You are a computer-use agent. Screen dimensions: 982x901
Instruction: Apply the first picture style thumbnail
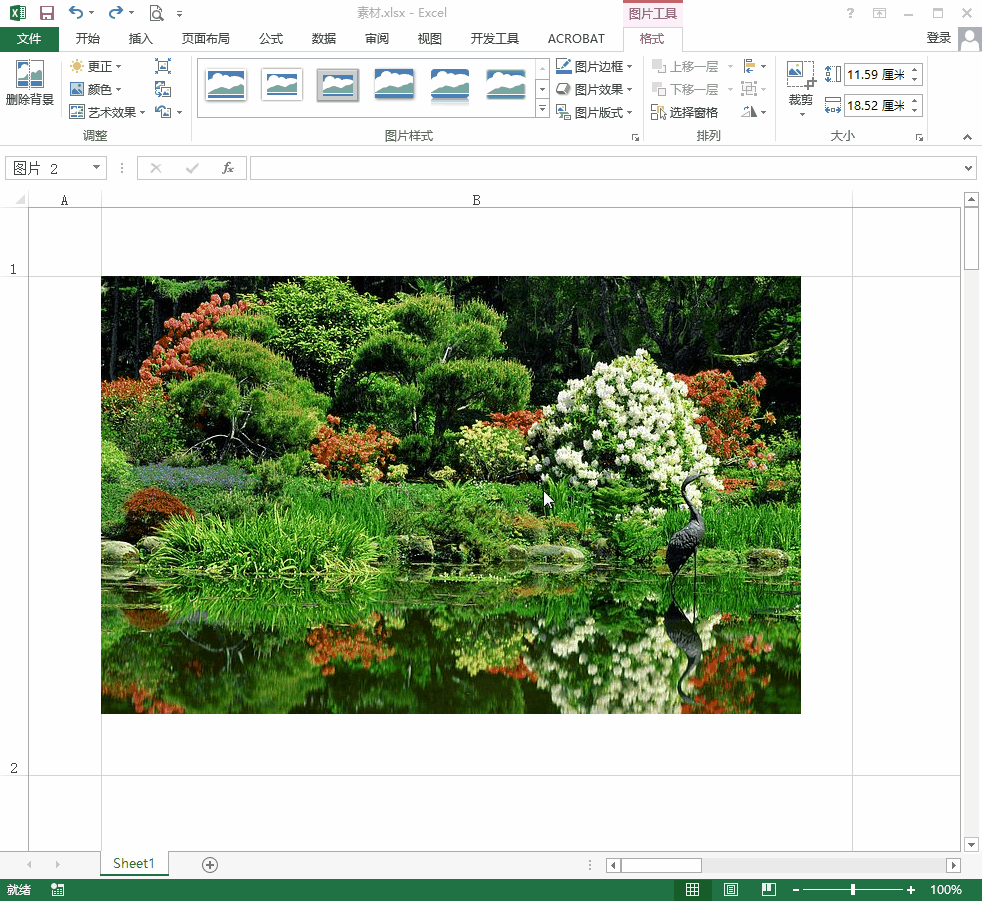click(225, 85)
